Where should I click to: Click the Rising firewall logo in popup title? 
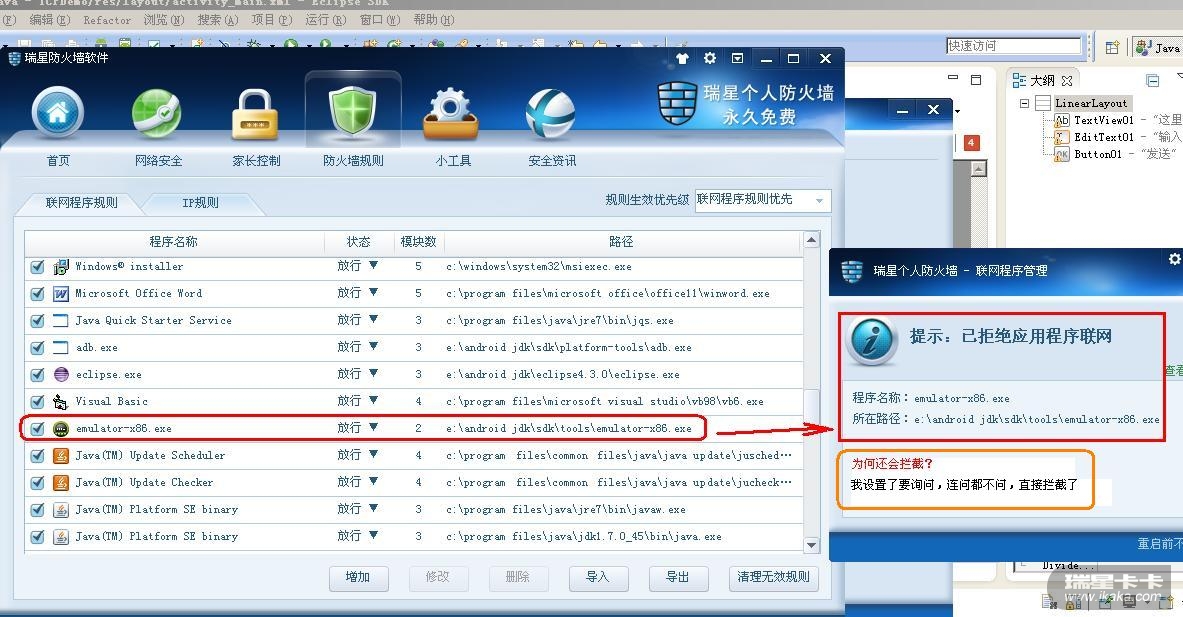pos(853,270)
